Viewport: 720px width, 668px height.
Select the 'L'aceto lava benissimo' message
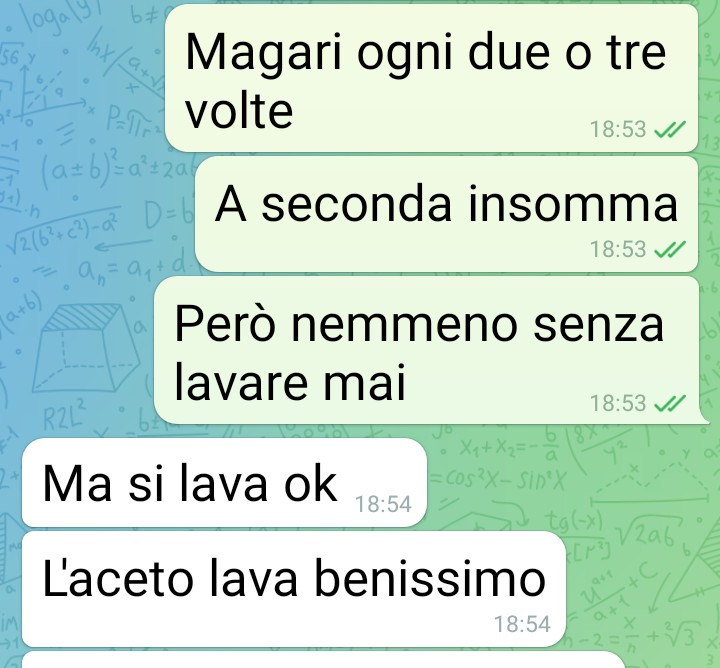[294, 589]
